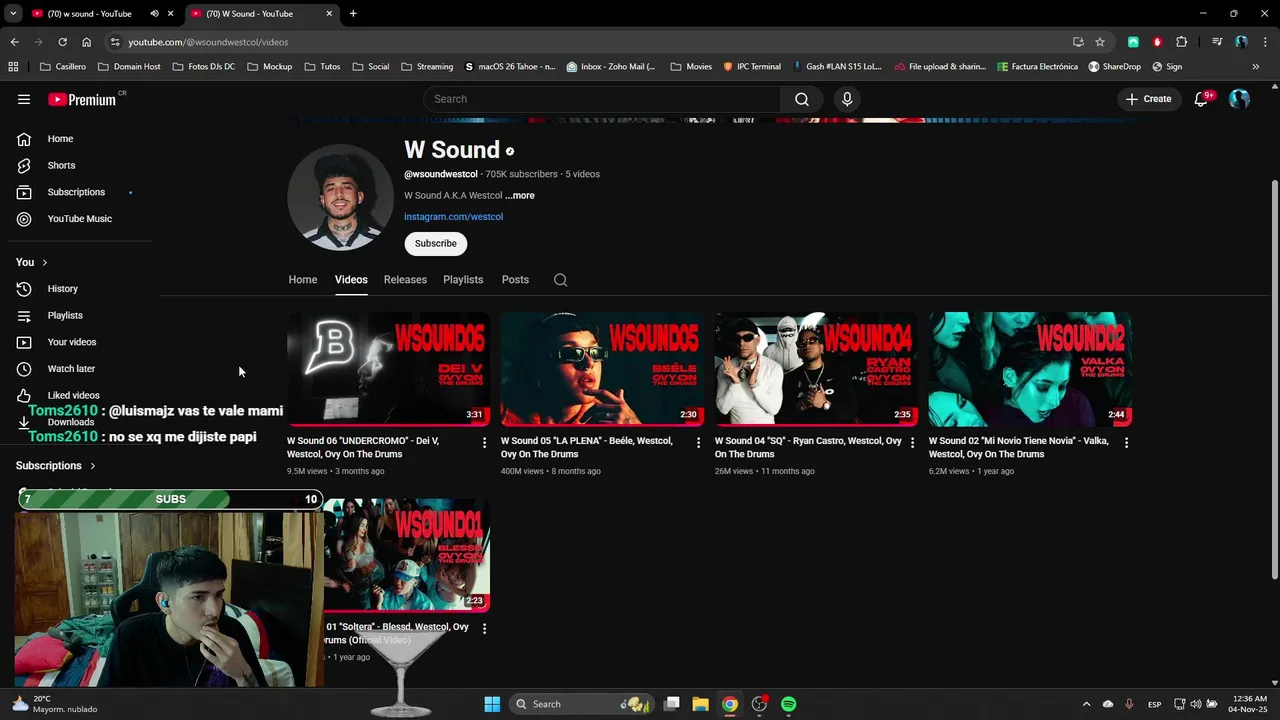Mute the first tab's audio icon
1280x720 pixels.
pos(154,14)
